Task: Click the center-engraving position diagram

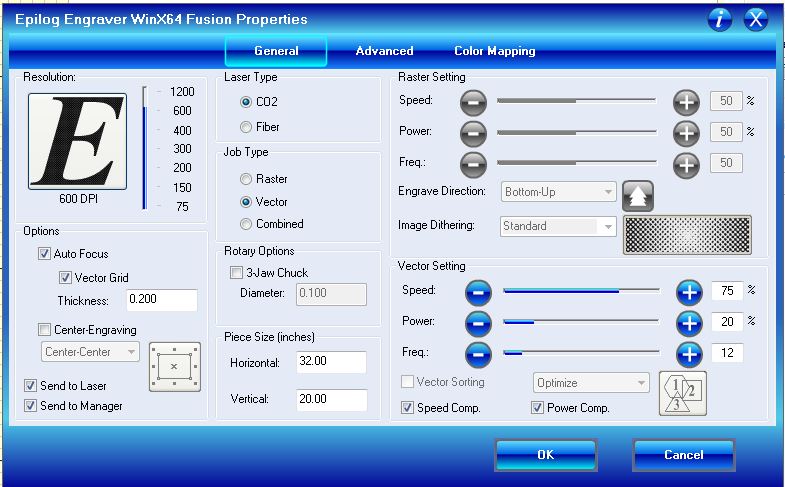Action: pyautogui.click(x=175, y=367)
